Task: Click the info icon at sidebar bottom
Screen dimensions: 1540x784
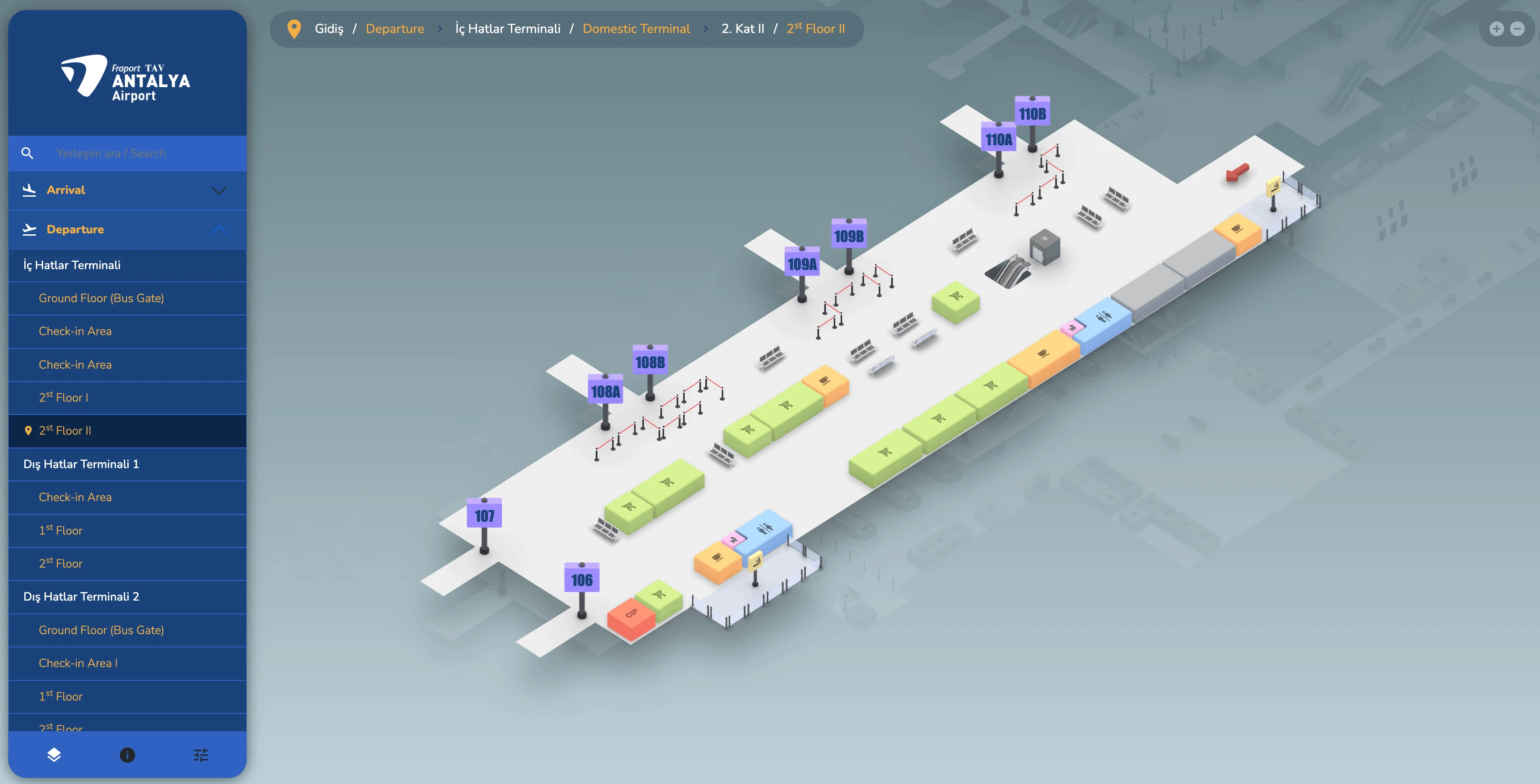Action: tap(127, 755)
